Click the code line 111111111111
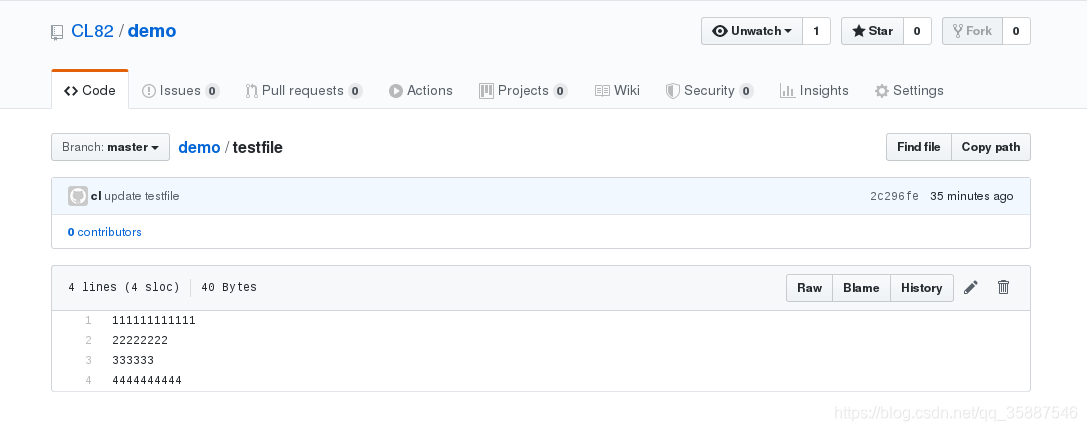The height and width of the screenshot is (431, 1087). click(x=154, y=320)
